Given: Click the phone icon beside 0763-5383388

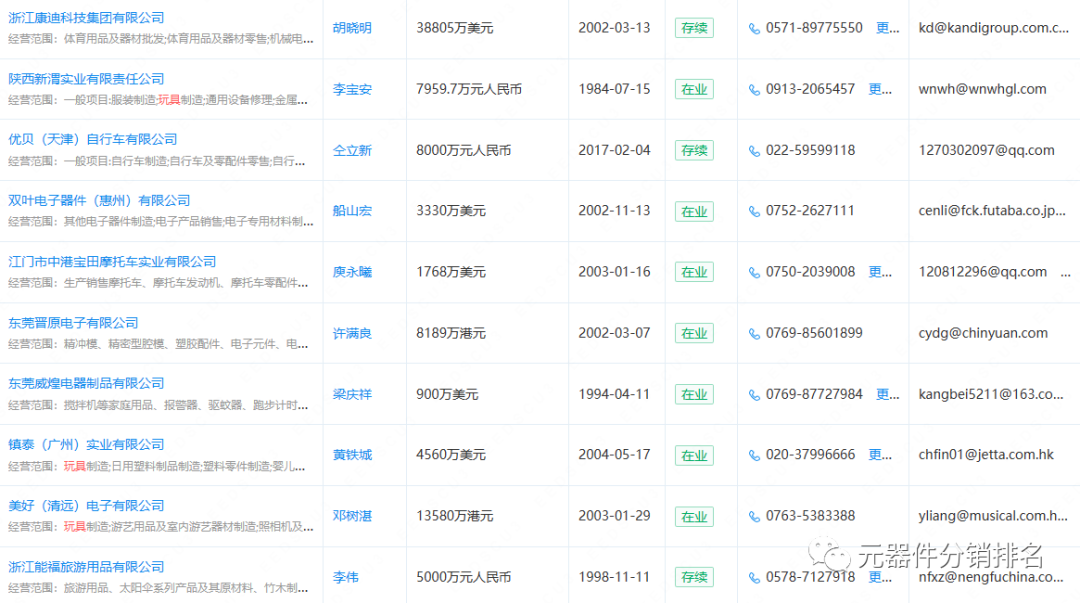Looking at the screenshot, I should click(x=754, y=516).
